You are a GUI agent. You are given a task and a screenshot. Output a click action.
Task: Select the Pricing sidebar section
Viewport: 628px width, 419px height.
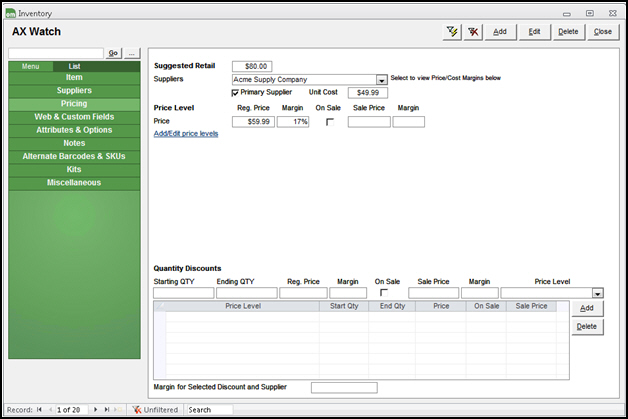pyautogui.click(x=74, y=104)
